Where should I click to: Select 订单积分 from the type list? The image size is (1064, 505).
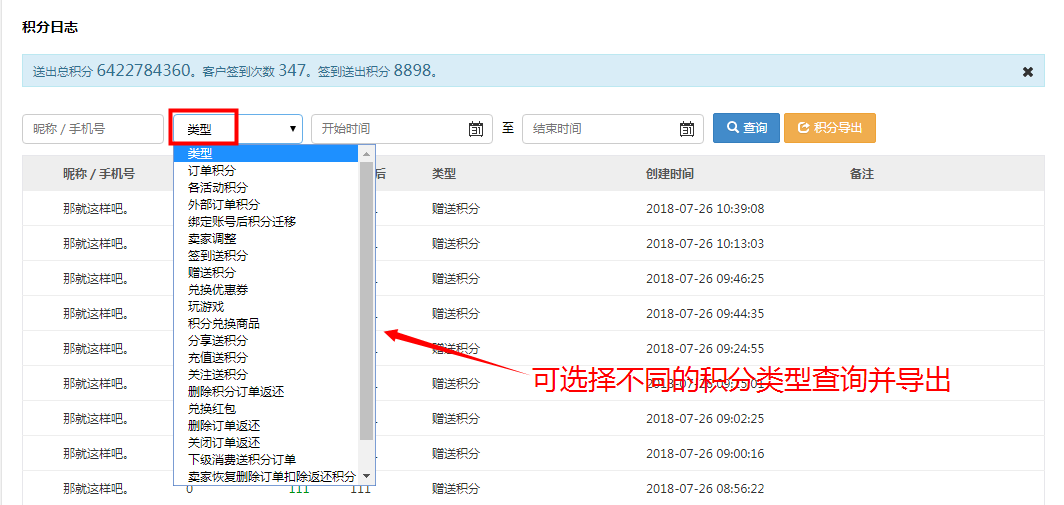tap(212, 171)
